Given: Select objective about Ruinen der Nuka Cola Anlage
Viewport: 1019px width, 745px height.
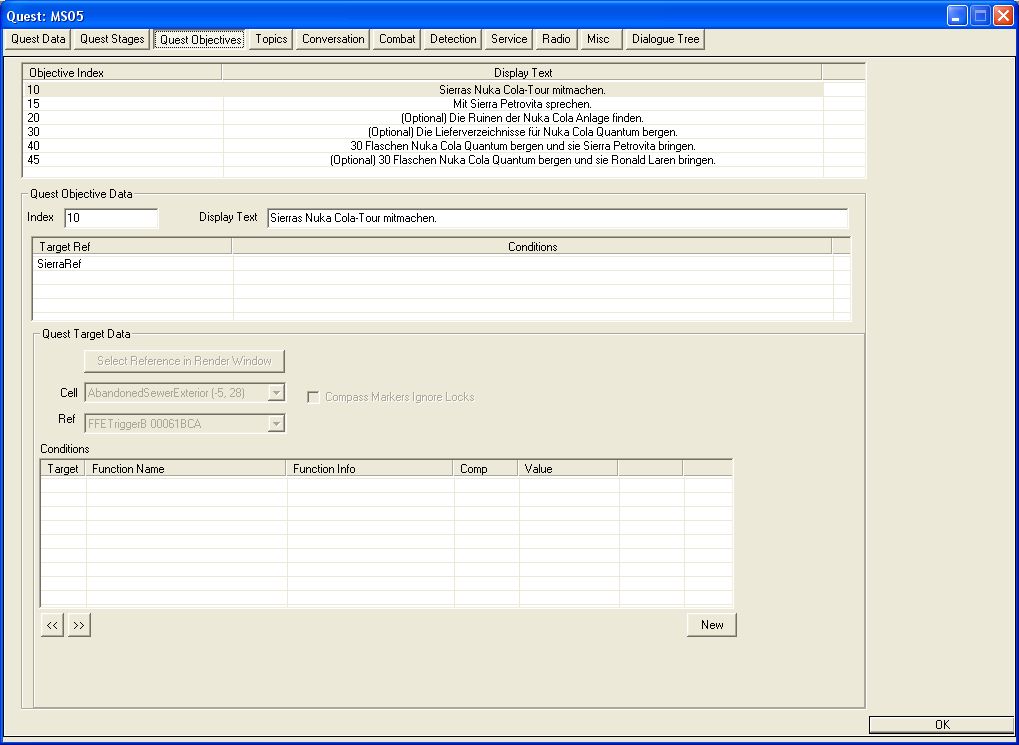Looking at the screenshot, I should coord(445,118).
